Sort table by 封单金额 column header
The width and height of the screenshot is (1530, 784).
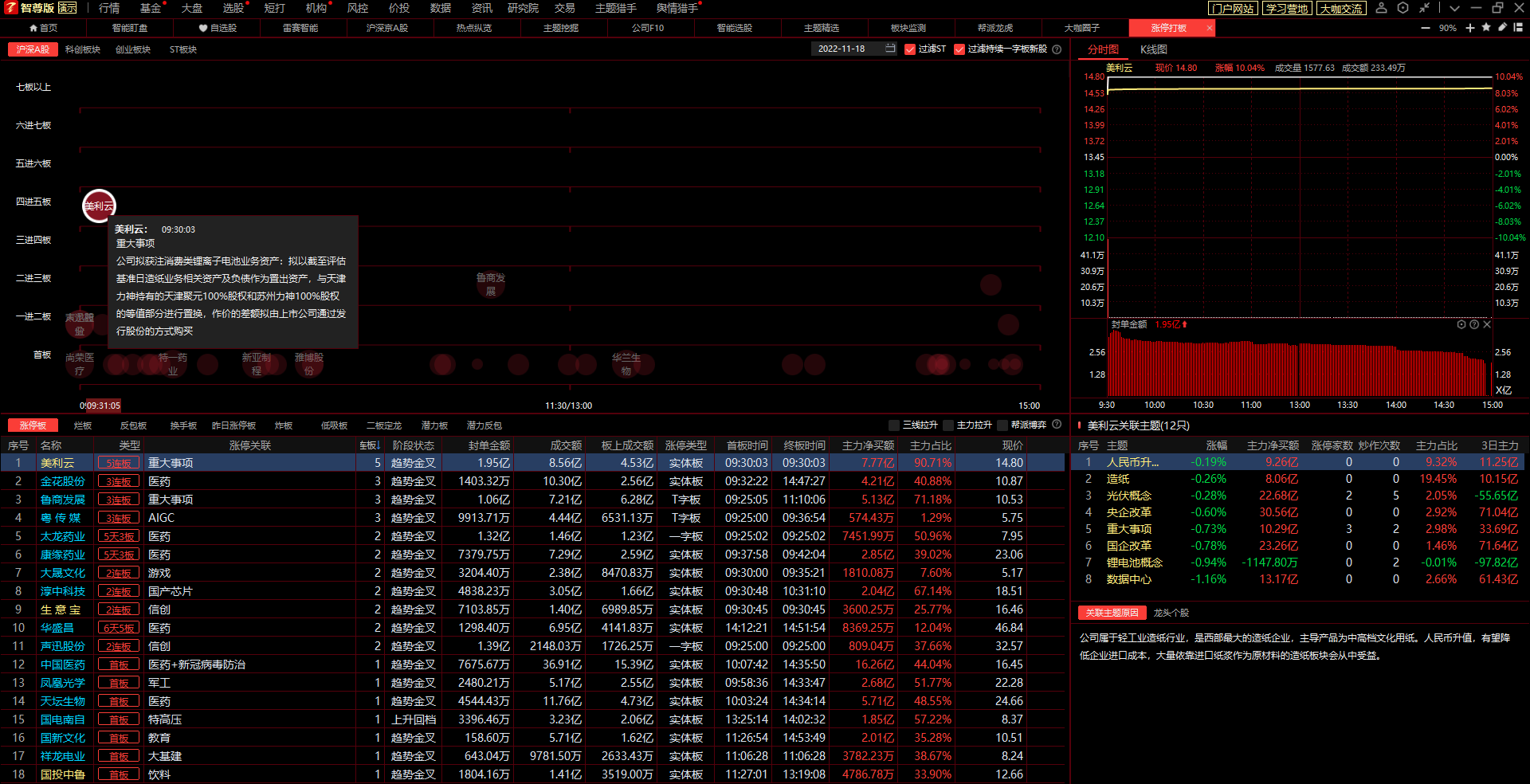coord(489,445)
